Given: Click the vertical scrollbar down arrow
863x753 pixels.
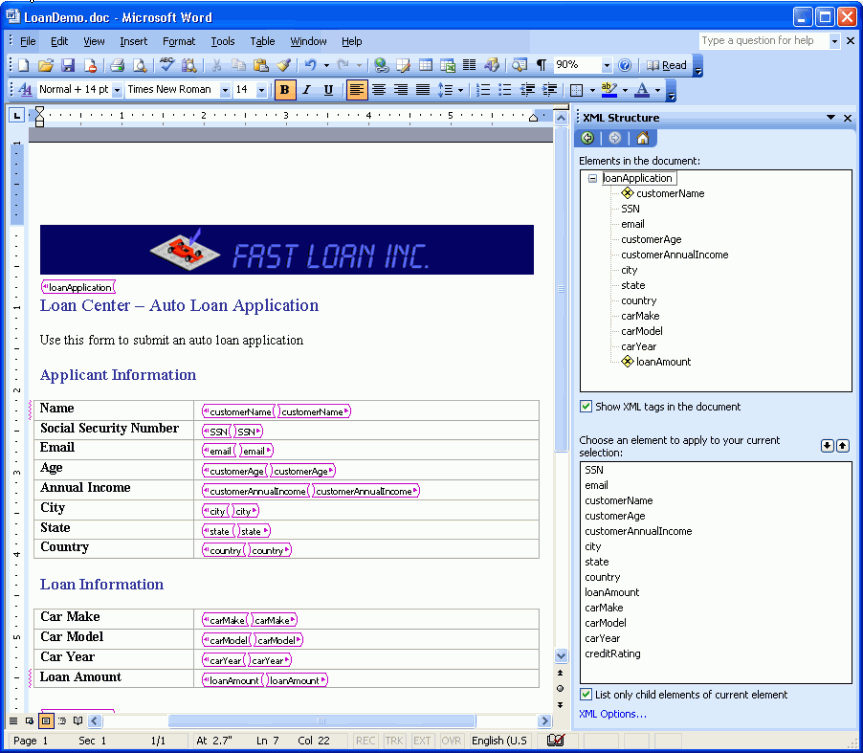Looking at the screenshot, I should coord(561,656).
